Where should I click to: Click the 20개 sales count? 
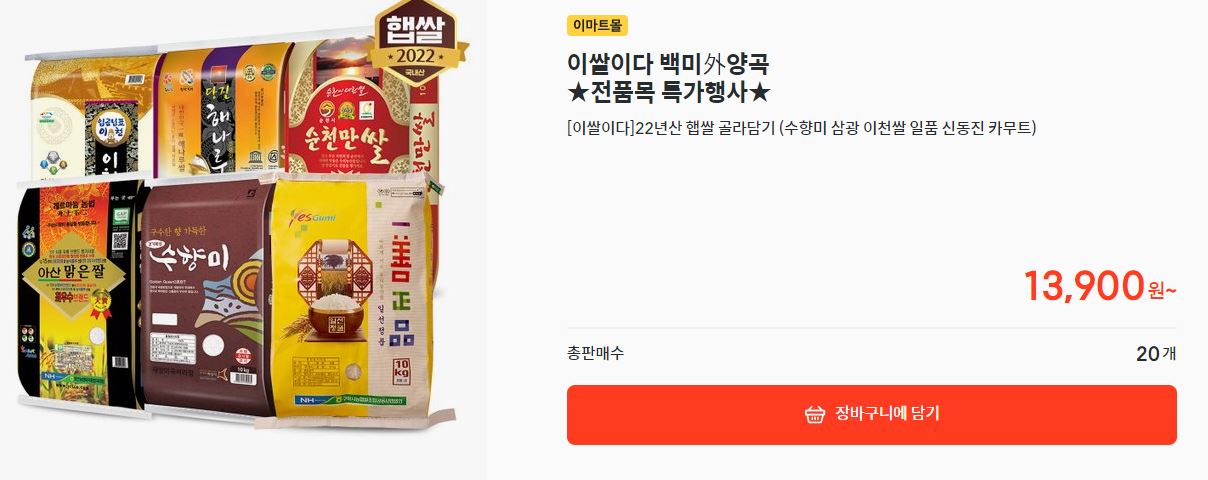pos(1156,354)
